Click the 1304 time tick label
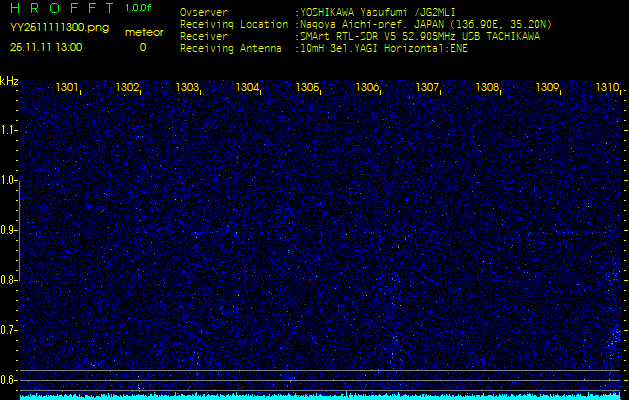The image size is (629, 400). coord(247,88)
